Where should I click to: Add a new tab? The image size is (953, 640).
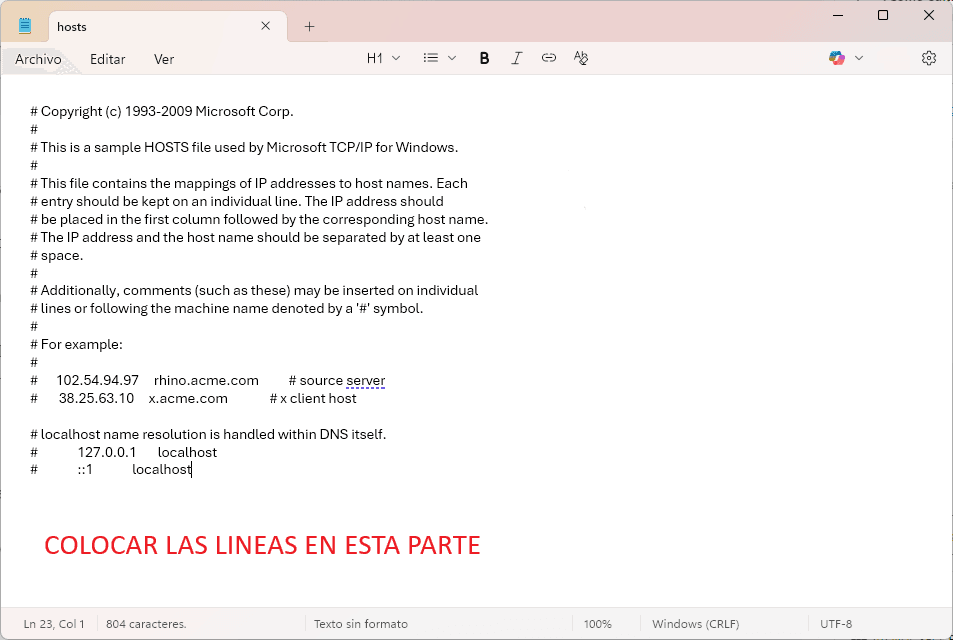309,27
